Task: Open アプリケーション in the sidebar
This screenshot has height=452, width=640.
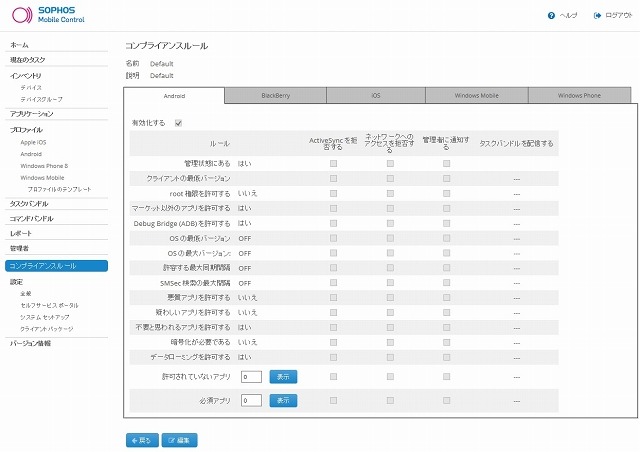Action: click(x=31, y=114)
